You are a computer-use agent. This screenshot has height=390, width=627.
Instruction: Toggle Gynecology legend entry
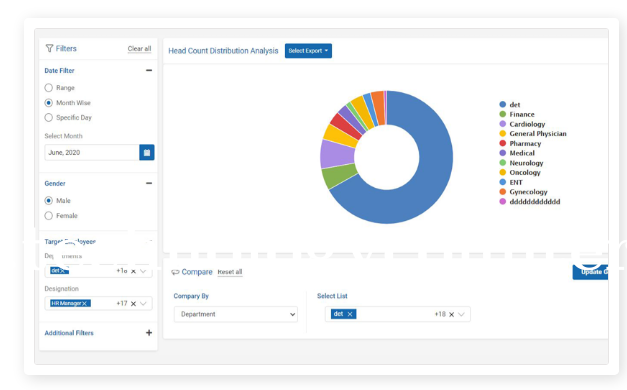point(523,192)
